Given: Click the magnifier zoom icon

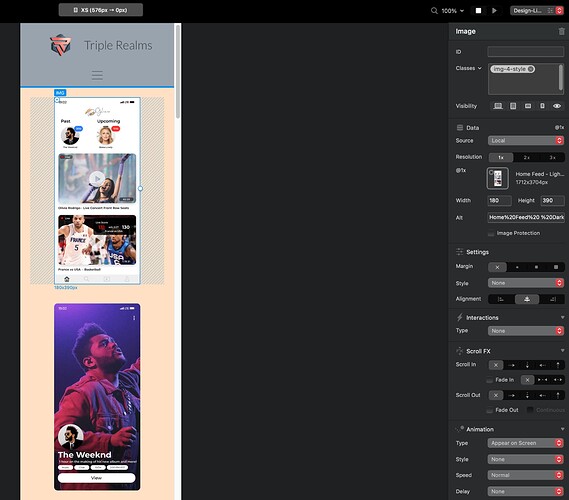Looking at the screenshot, I should tap(434, 11).
